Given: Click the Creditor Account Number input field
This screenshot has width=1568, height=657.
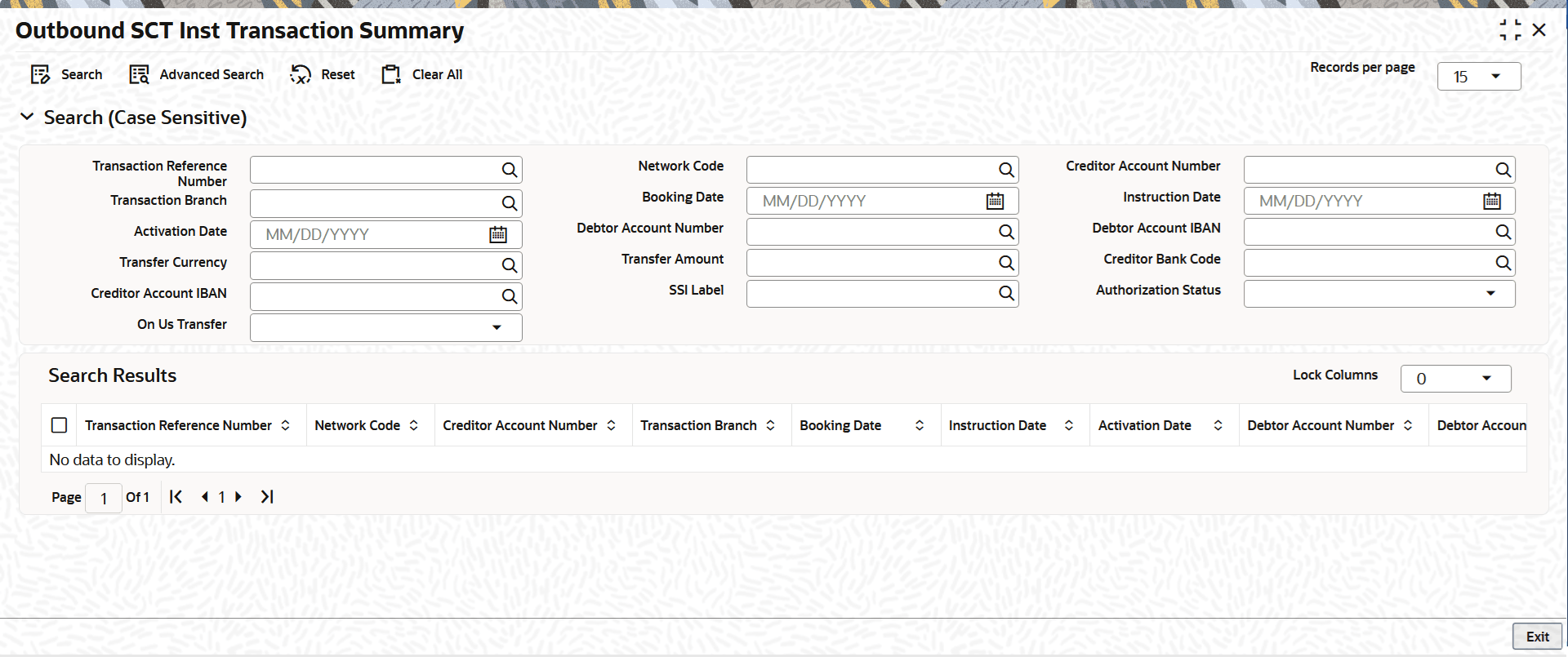Looking at the screenshot, I should pyautogui.click(x=1379, y=170).
